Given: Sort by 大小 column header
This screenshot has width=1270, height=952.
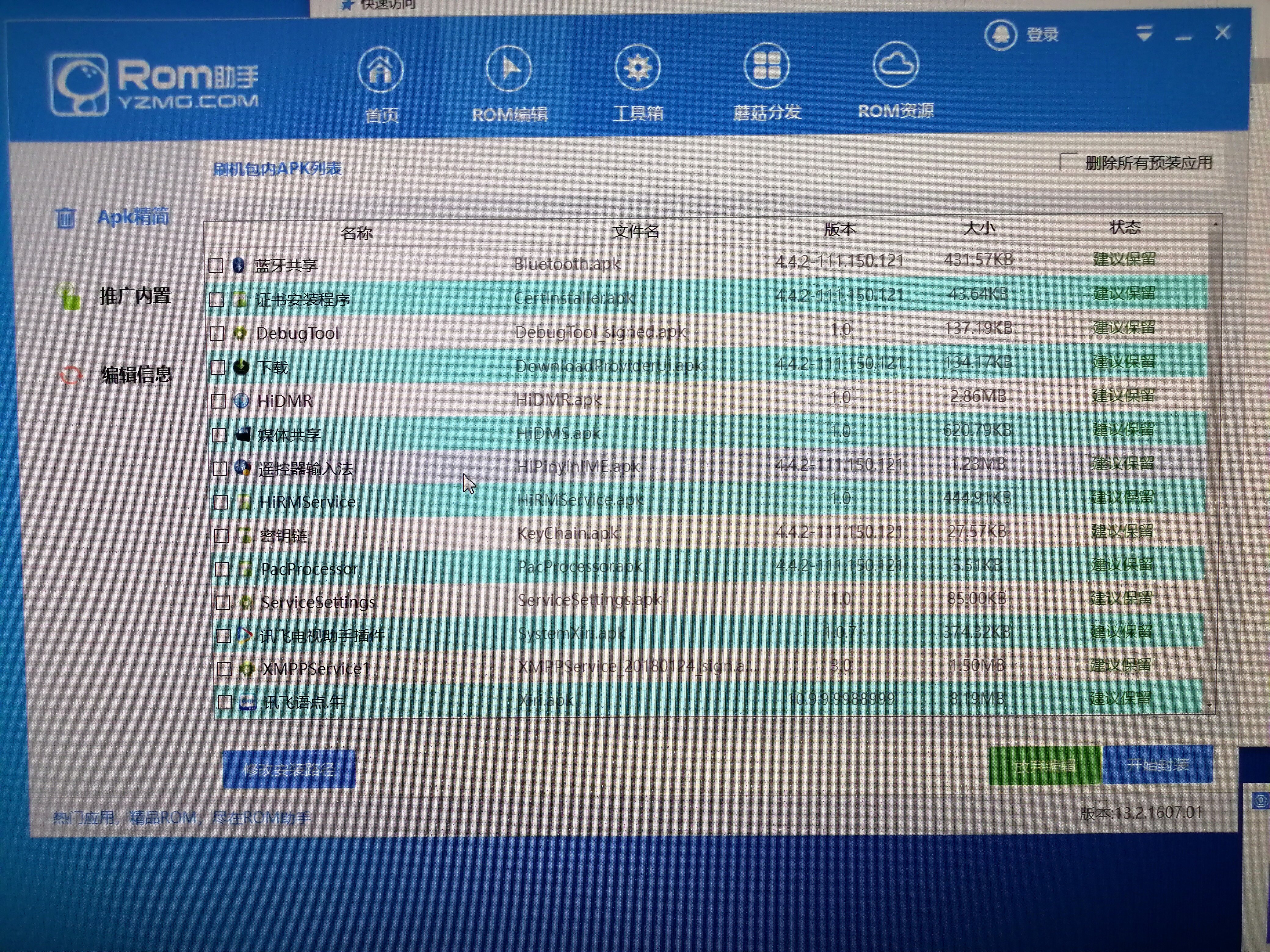Looking at the screenshot, I should [x=979, y=228].
